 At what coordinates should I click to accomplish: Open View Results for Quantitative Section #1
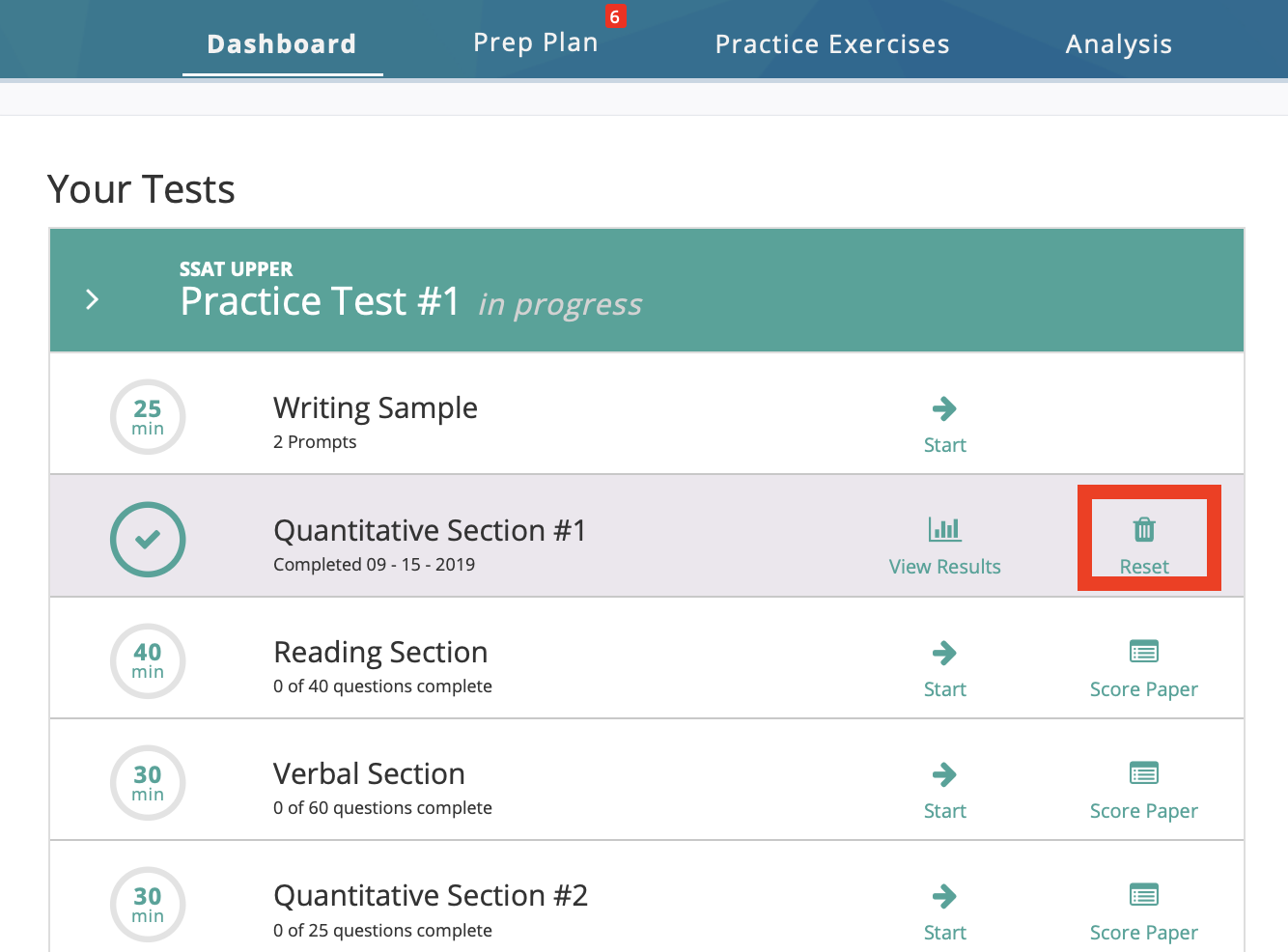coord(944,566)
